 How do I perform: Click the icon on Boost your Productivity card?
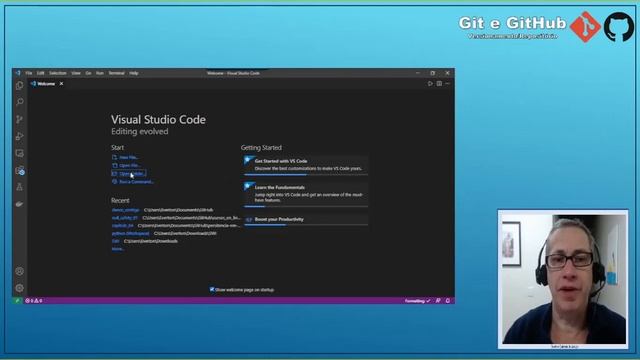tap(249, 220)
